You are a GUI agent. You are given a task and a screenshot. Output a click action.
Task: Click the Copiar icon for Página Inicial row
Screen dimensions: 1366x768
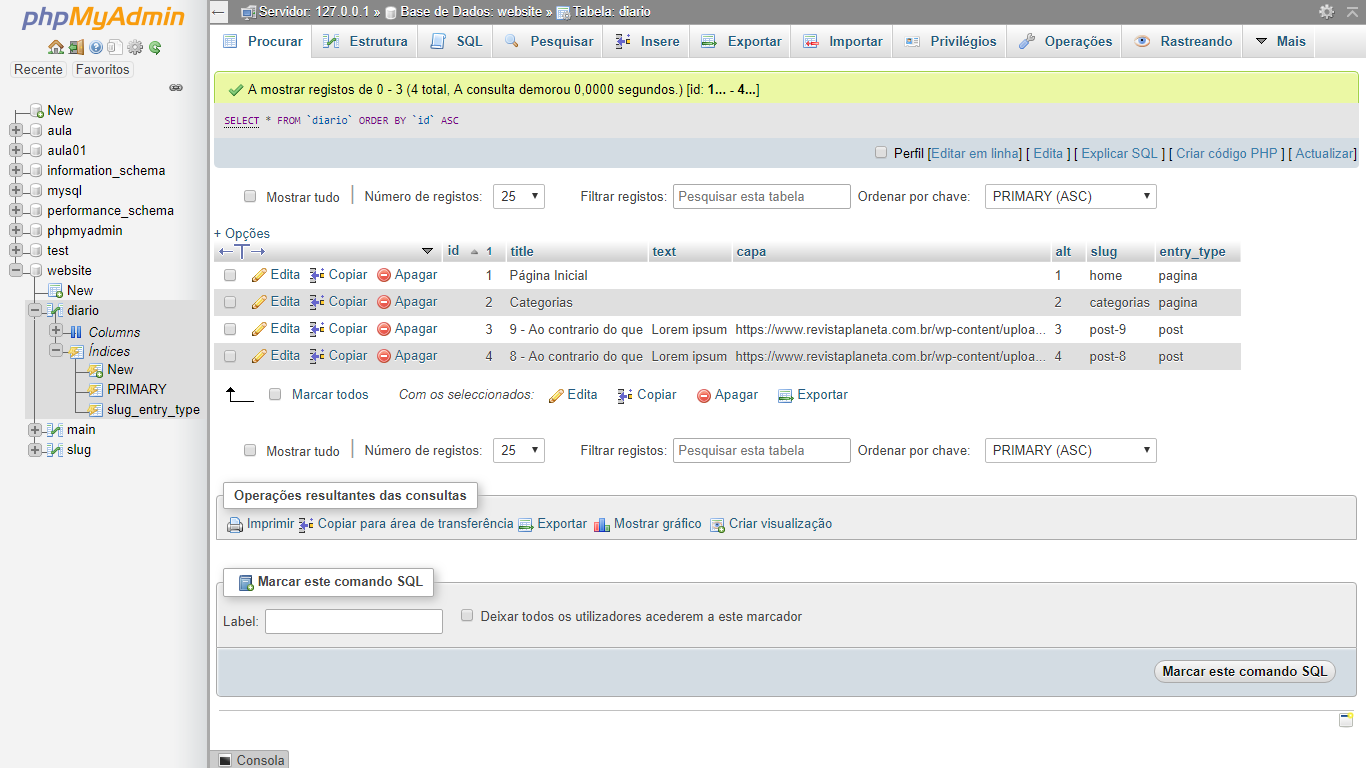pyautogui.click(x=317, y=275)
